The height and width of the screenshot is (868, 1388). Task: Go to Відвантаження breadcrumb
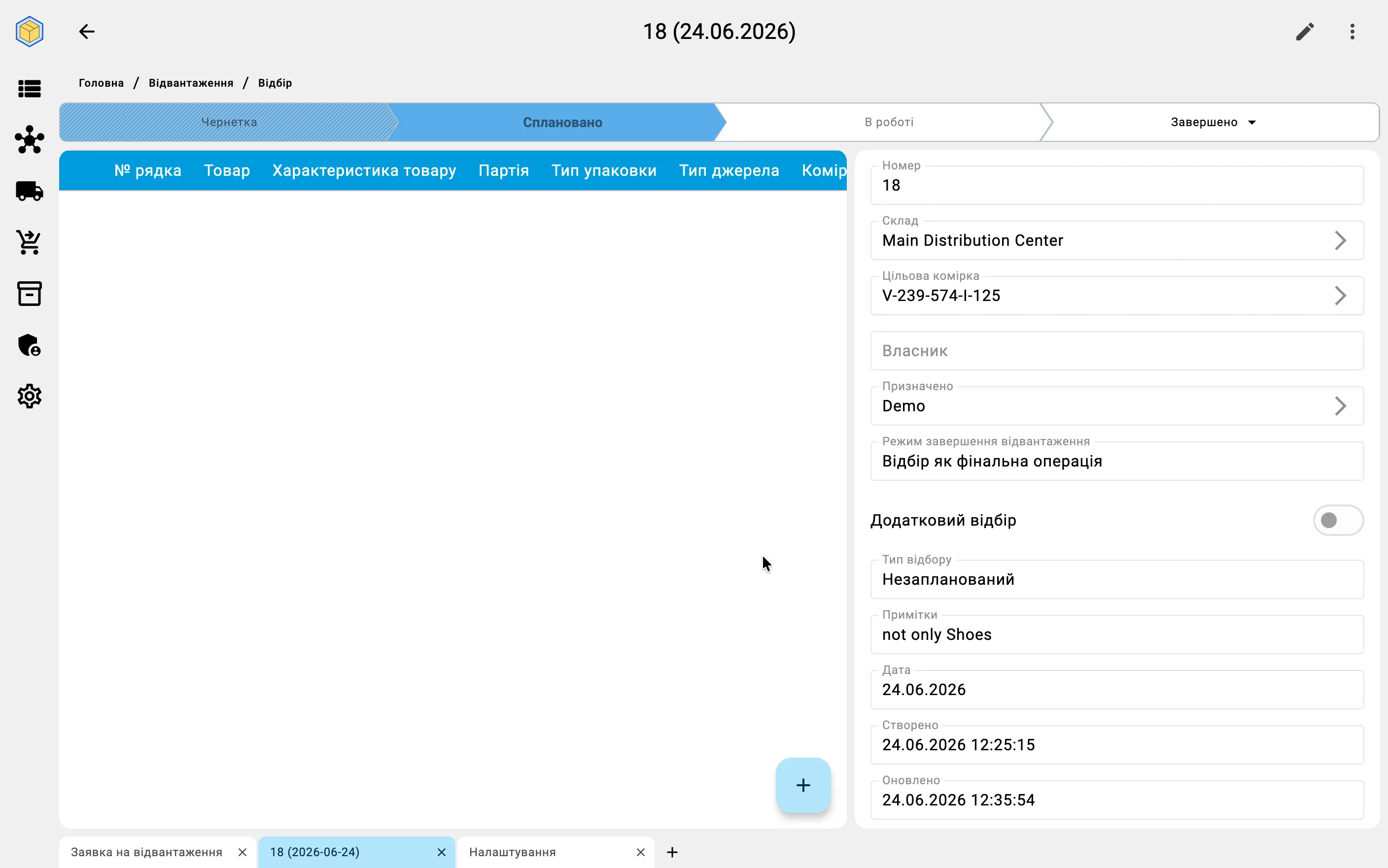(x=191, y=83)
